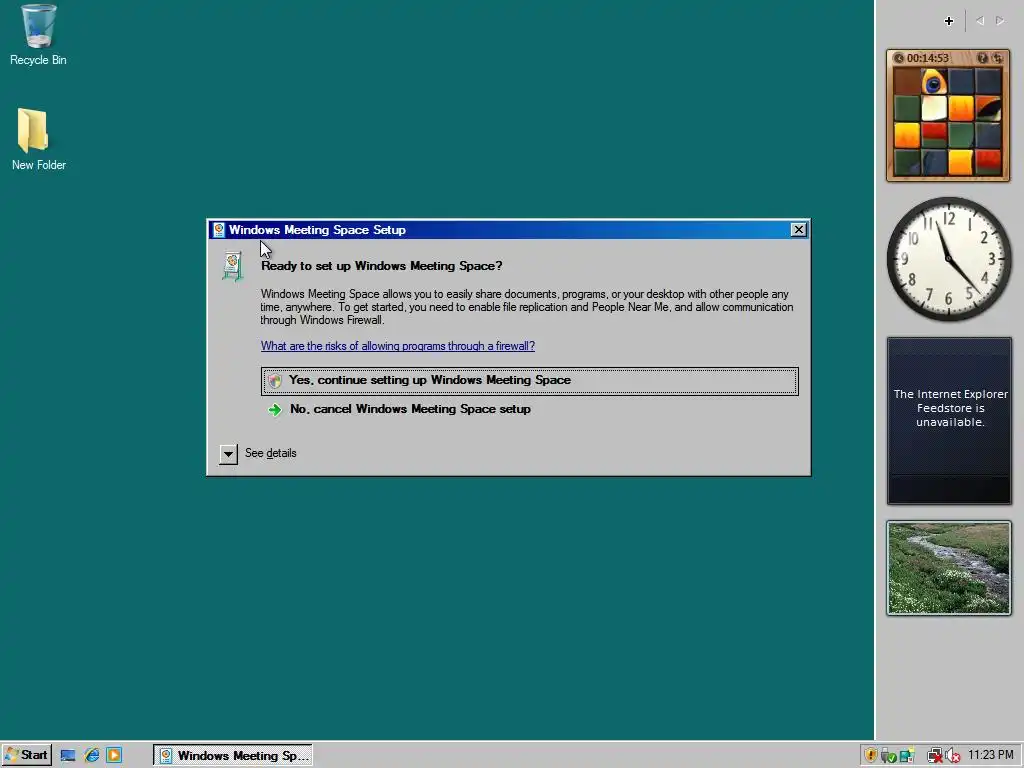Shuffle the picture puzzle tiles
The height and width of the screenshot is (768, 1024).
point(997,58)
